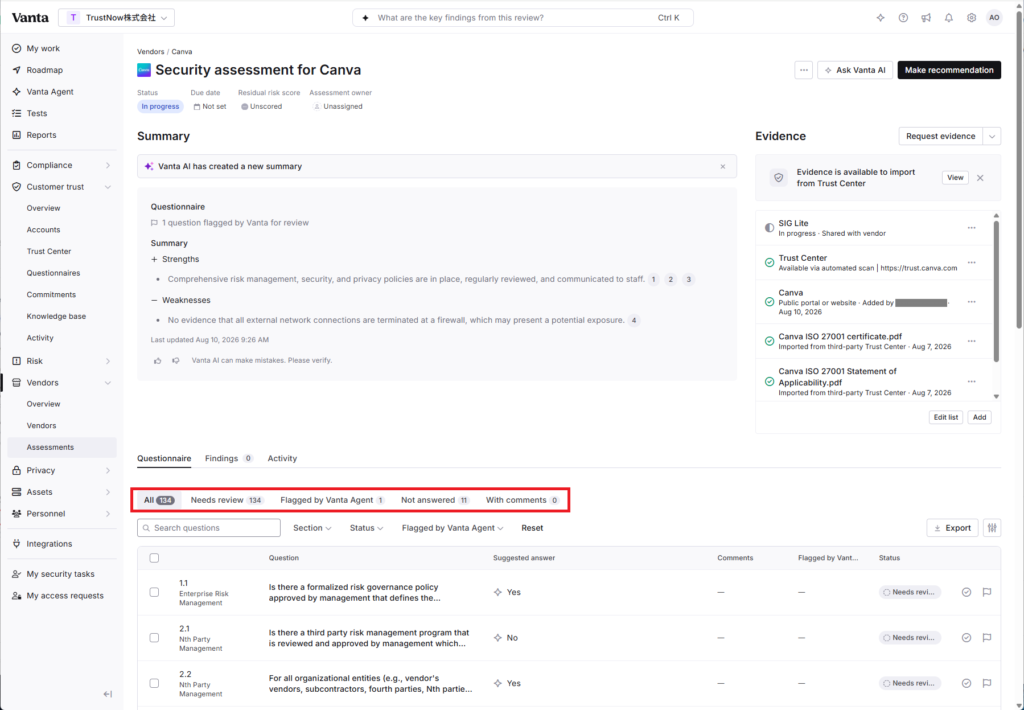Mark question 2.1 reviewed with checkmark icon

966,637
